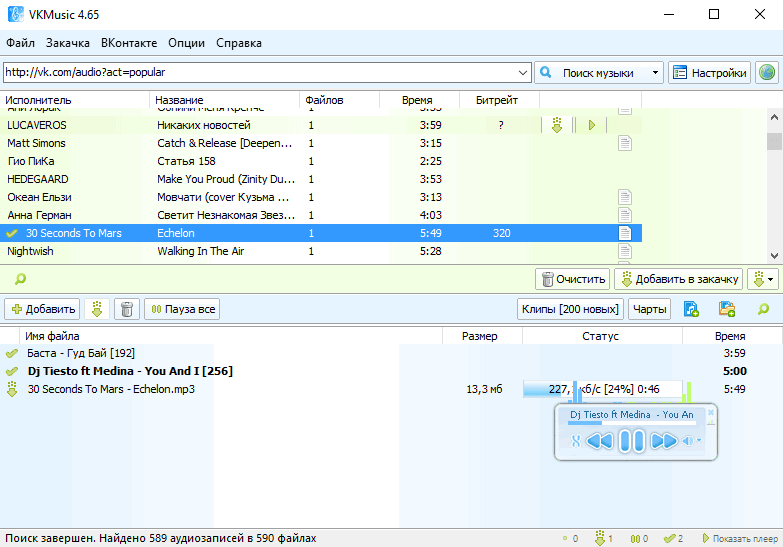Click the Настройки button
783x547 pixels.
click(x=709, y=73)
